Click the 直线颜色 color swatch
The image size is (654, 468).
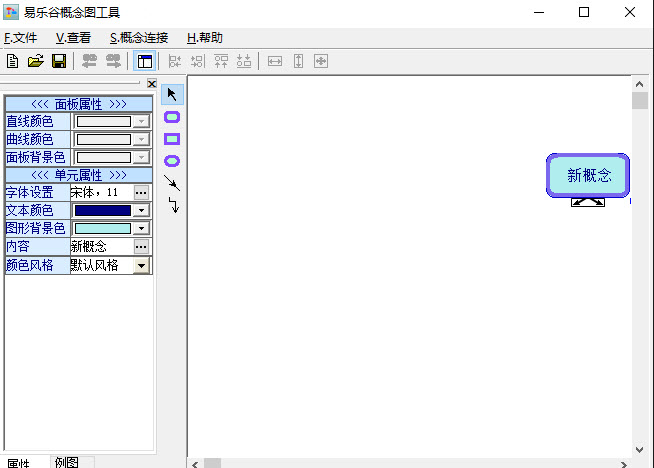103,121
